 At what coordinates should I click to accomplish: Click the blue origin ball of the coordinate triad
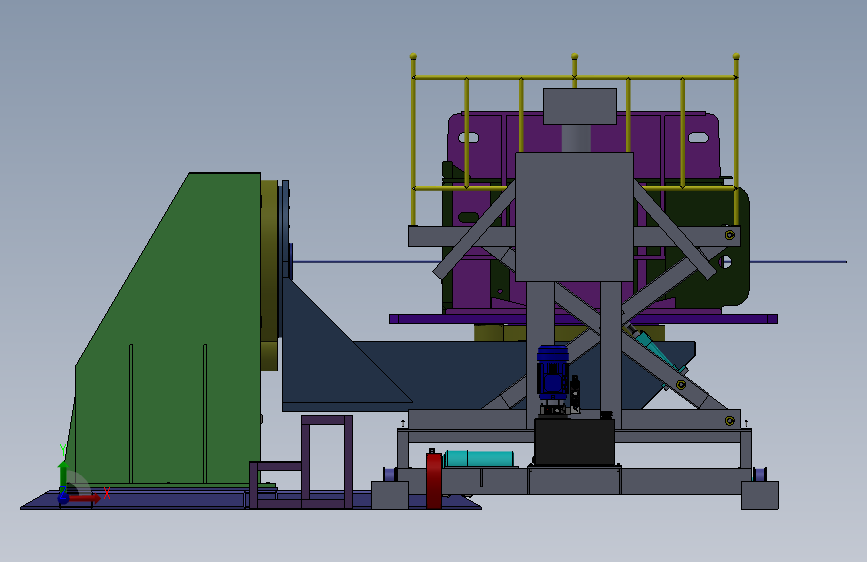63,498
